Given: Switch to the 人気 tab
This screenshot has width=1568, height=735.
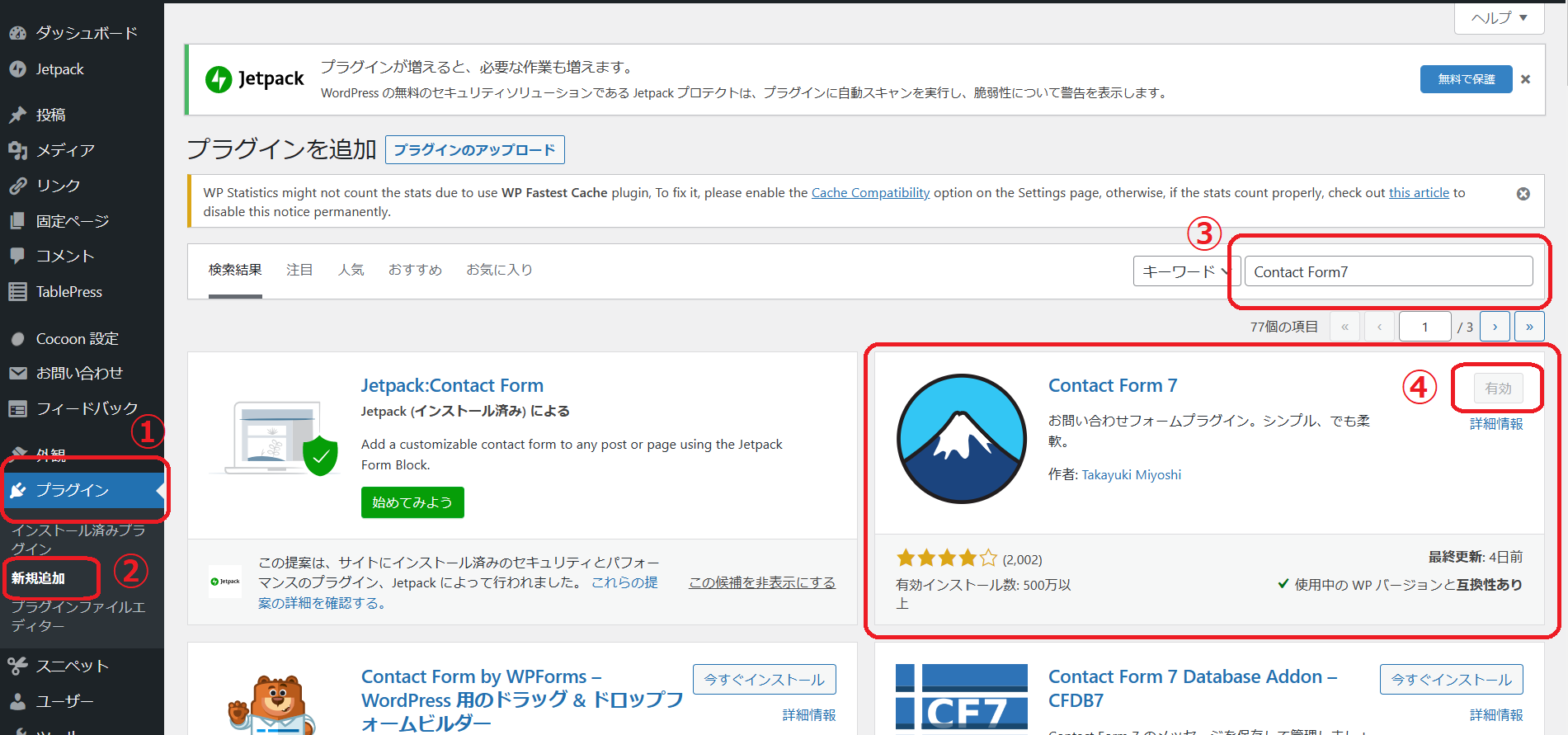Looking at the screenshot, I should (351, 270).
